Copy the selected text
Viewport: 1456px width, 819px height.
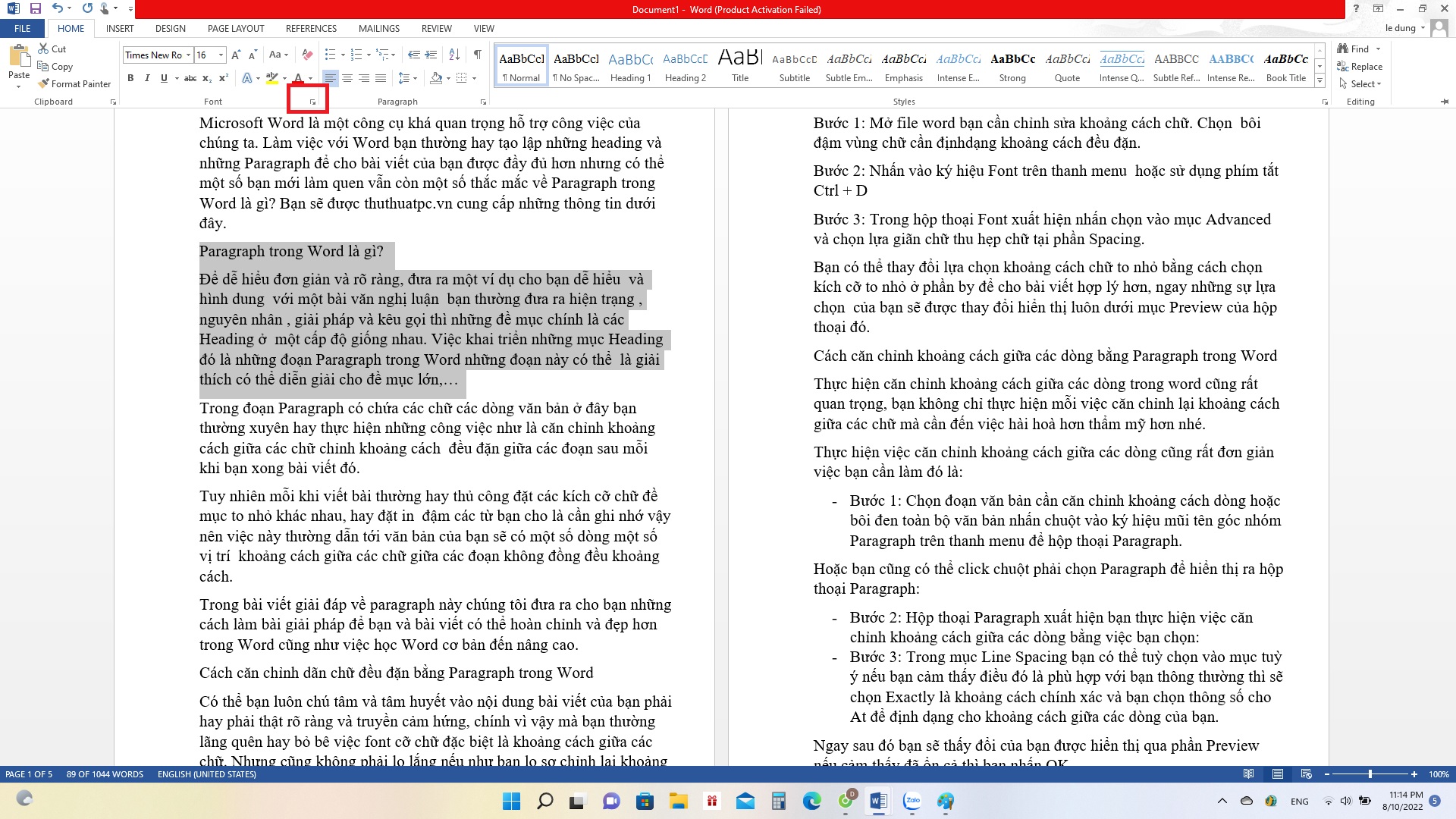[x=55, y=66]
